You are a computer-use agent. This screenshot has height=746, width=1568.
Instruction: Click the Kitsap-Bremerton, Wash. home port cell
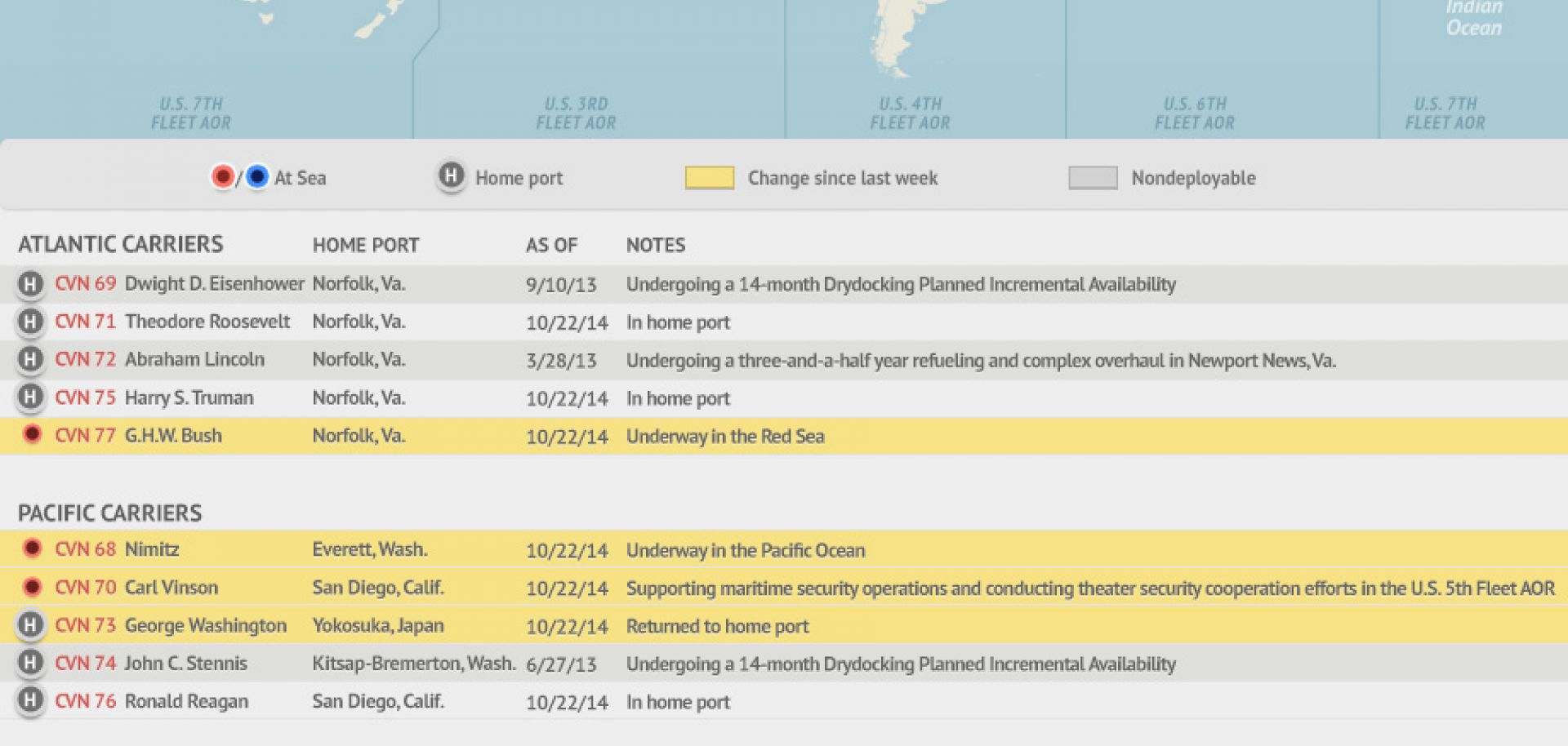click(x=414, y=664)
